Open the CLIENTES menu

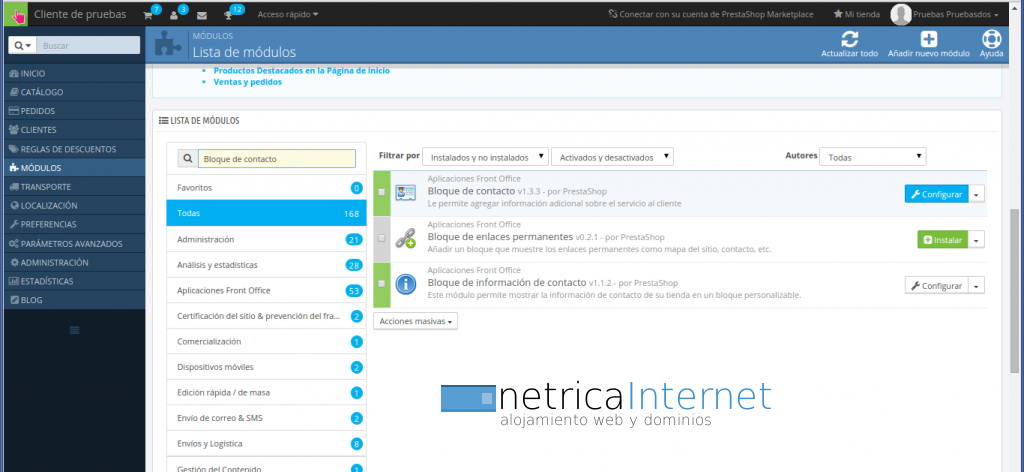pos(74,130)
